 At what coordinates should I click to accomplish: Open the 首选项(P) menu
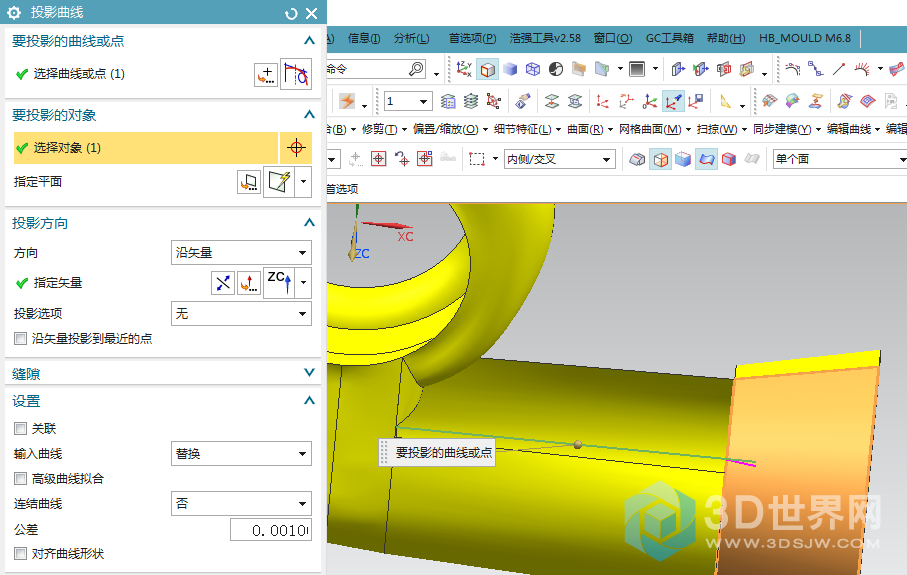pos(473,38)
